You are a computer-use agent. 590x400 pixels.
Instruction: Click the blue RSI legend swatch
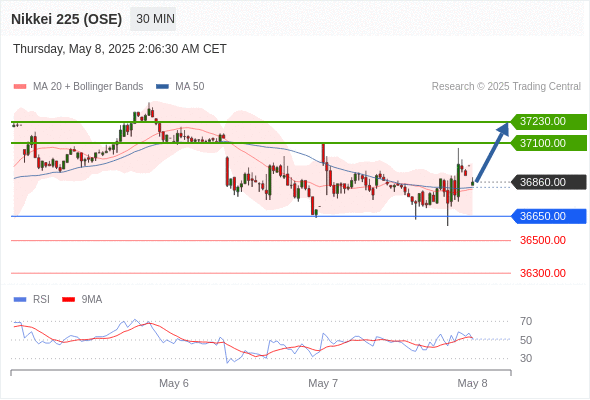click(x=20, y=300)
